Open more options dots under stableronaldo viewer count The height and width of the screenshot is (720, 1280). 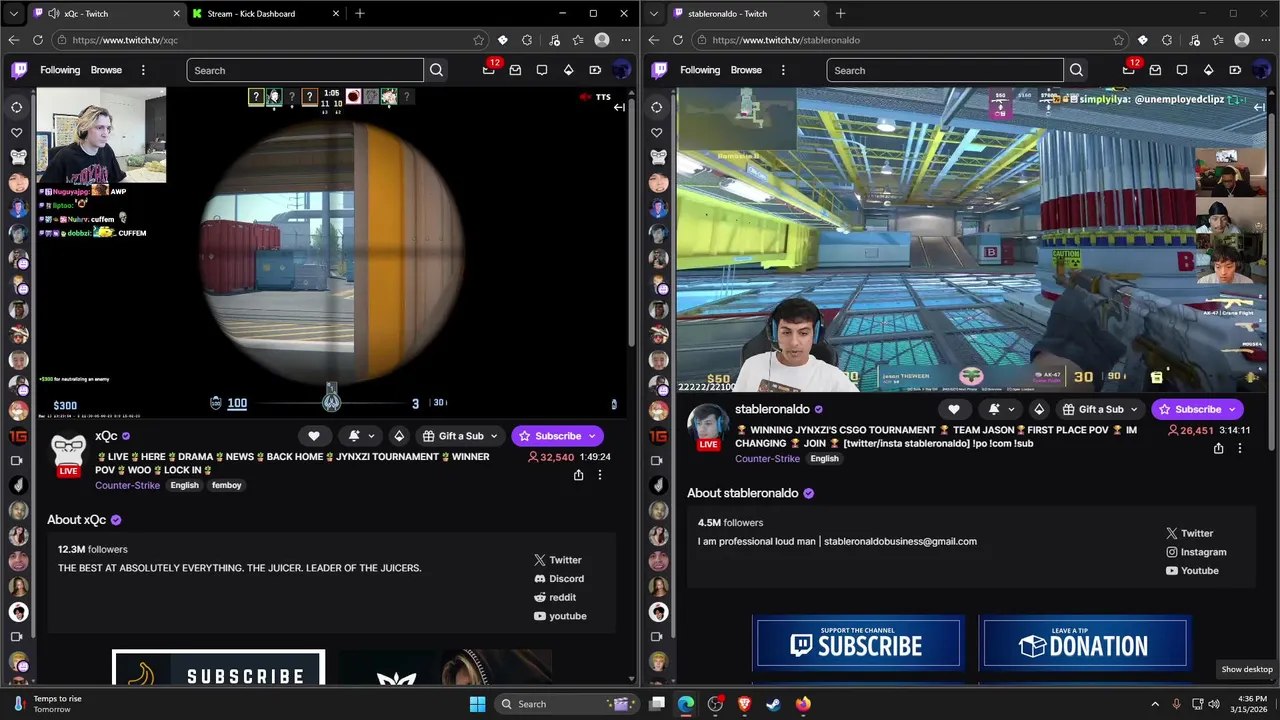coord(1240,449)
